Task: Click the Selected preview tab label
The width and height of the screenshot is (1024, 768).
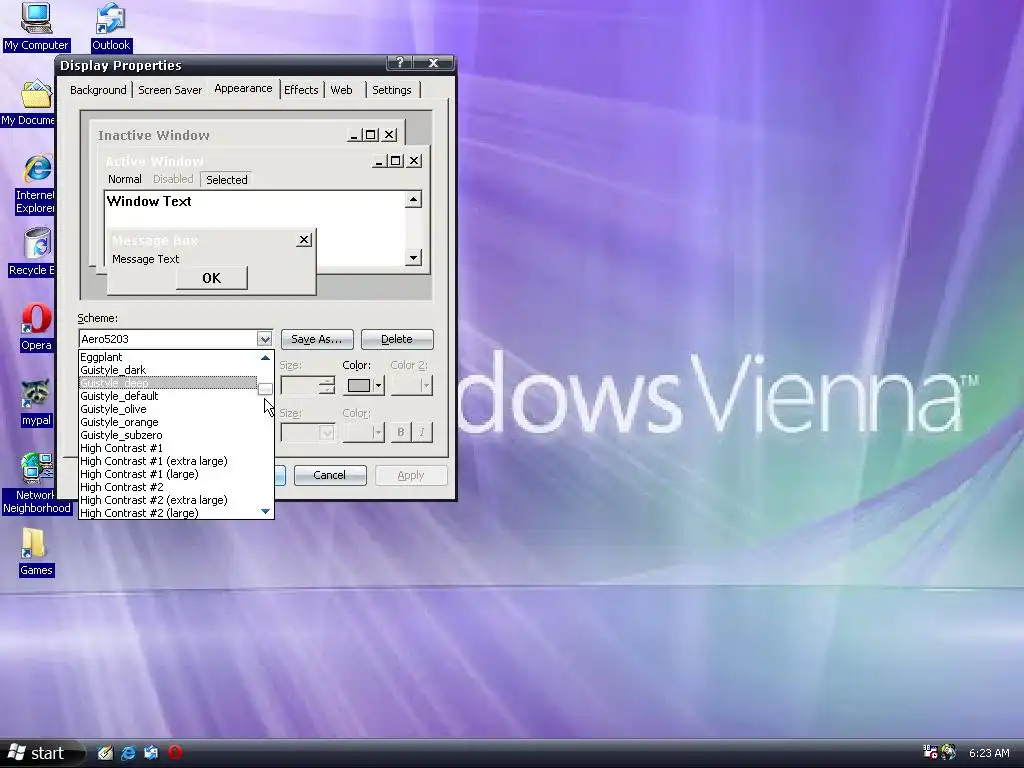Action: click(227, 180)
